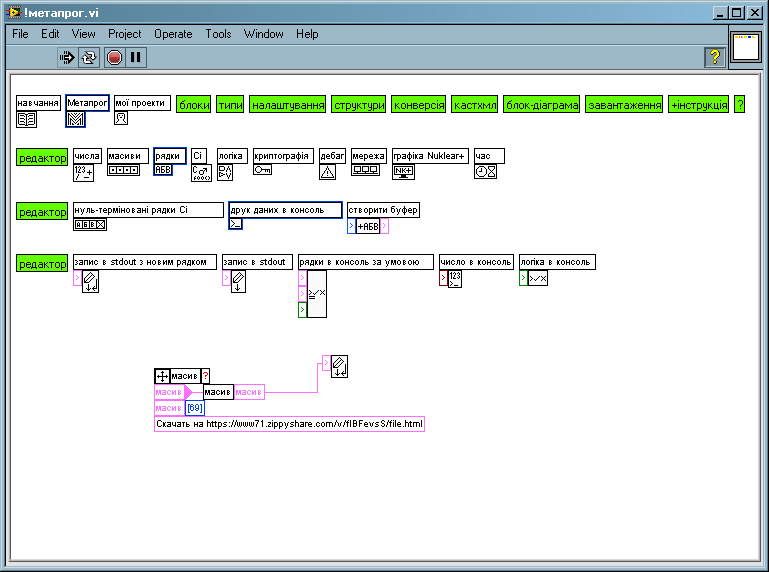Click the рядки АБВ icon
Image resolution: width=769 pixels, height=572 pixels.
163,170
